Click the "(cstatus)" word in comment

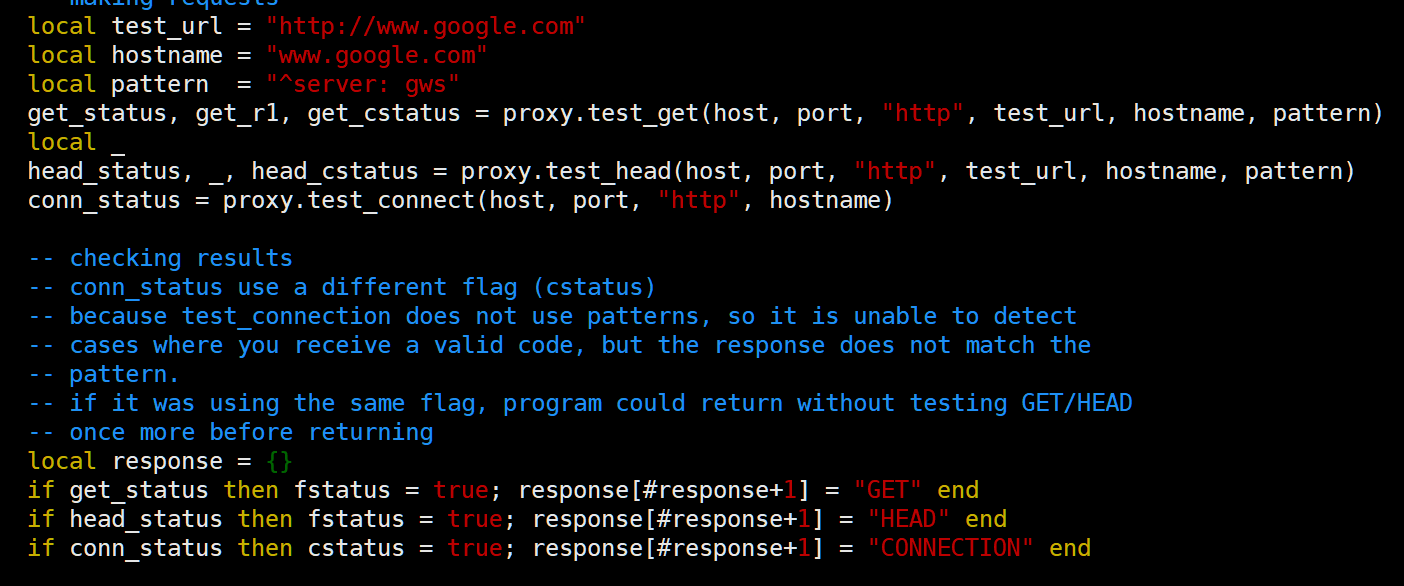[x=594, y=287]
